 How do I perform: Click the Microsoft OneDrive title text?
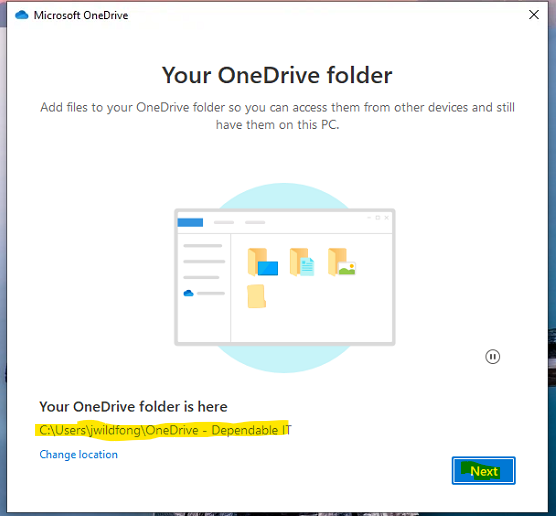81,15
